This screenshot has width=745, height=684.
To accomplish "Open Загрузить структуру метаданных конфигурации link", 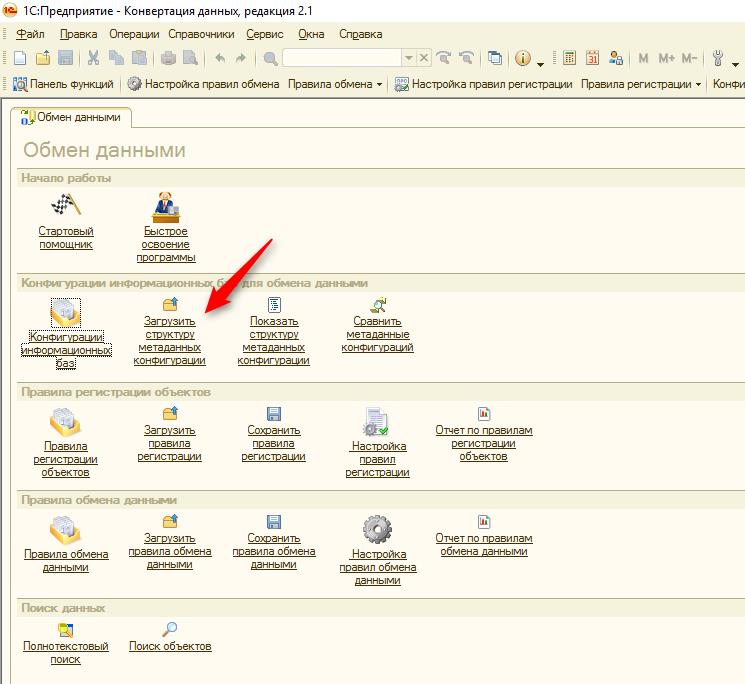I will coord(170,341).
